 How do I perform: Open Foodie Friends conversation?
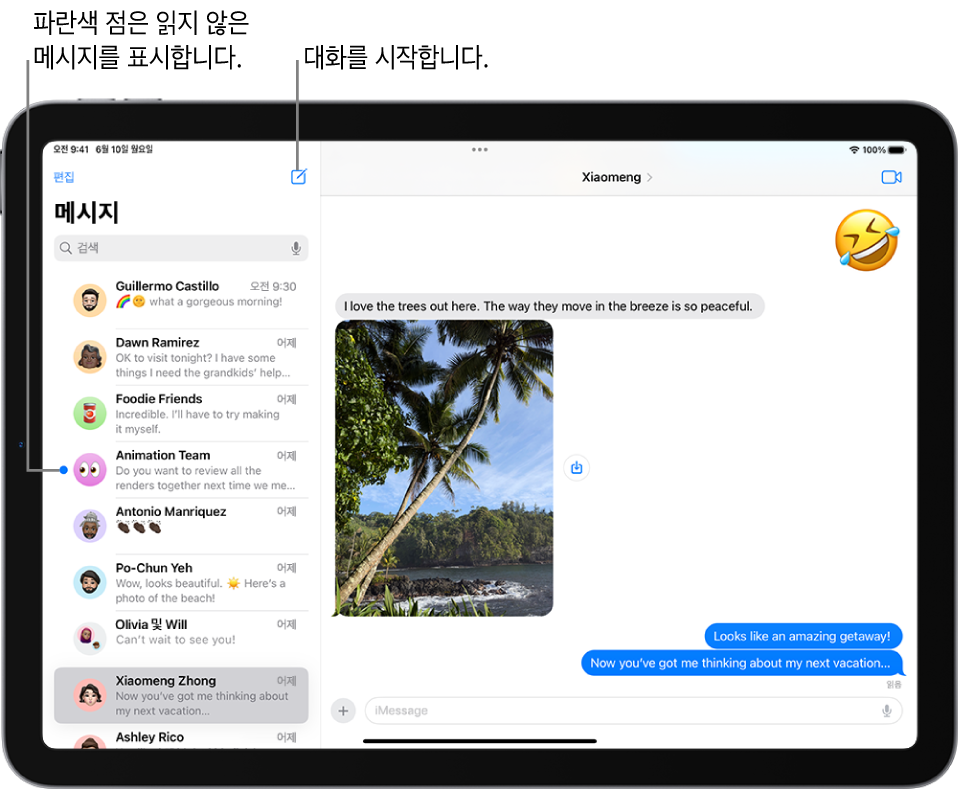pos(181,413)
